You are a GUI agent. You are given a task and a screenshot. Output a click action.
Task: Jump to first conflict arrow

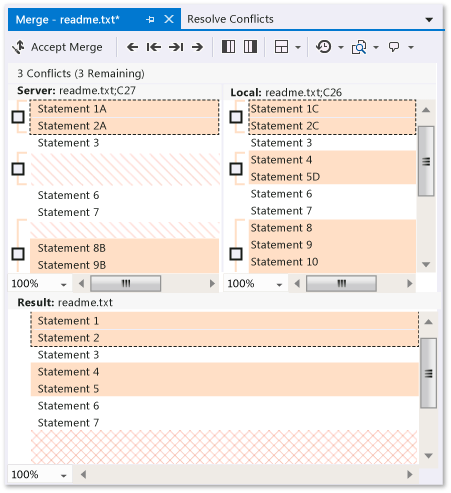154,47
